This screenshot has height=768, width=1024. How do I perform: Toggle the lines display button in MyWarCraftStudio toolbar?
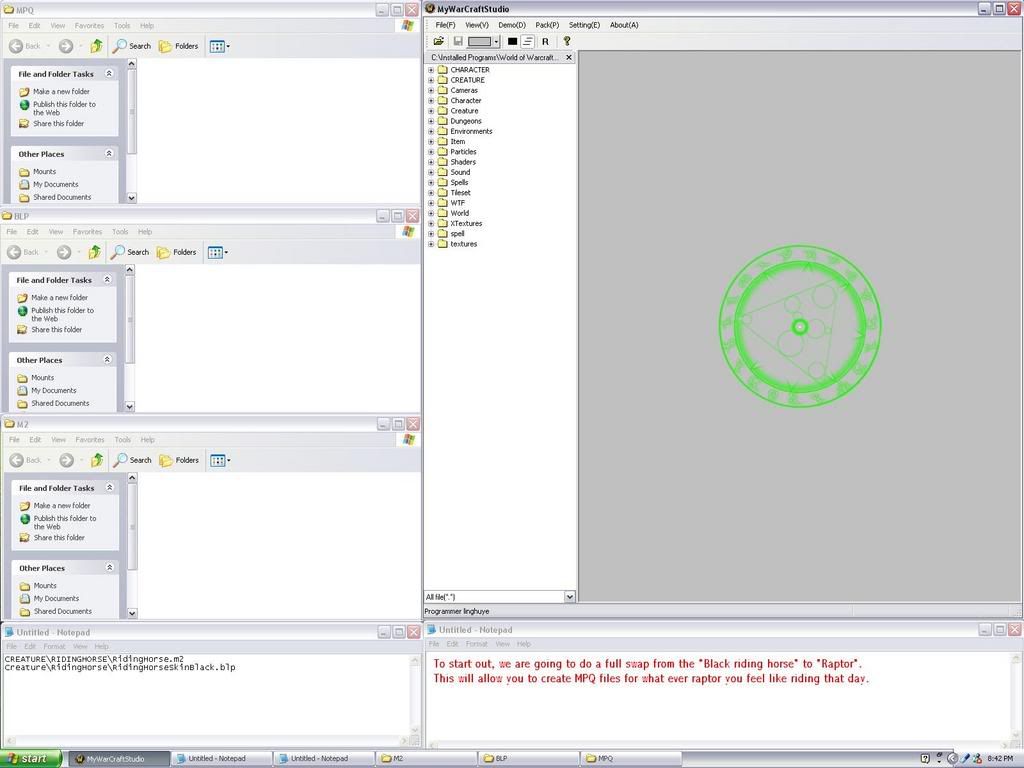point(528,41)
